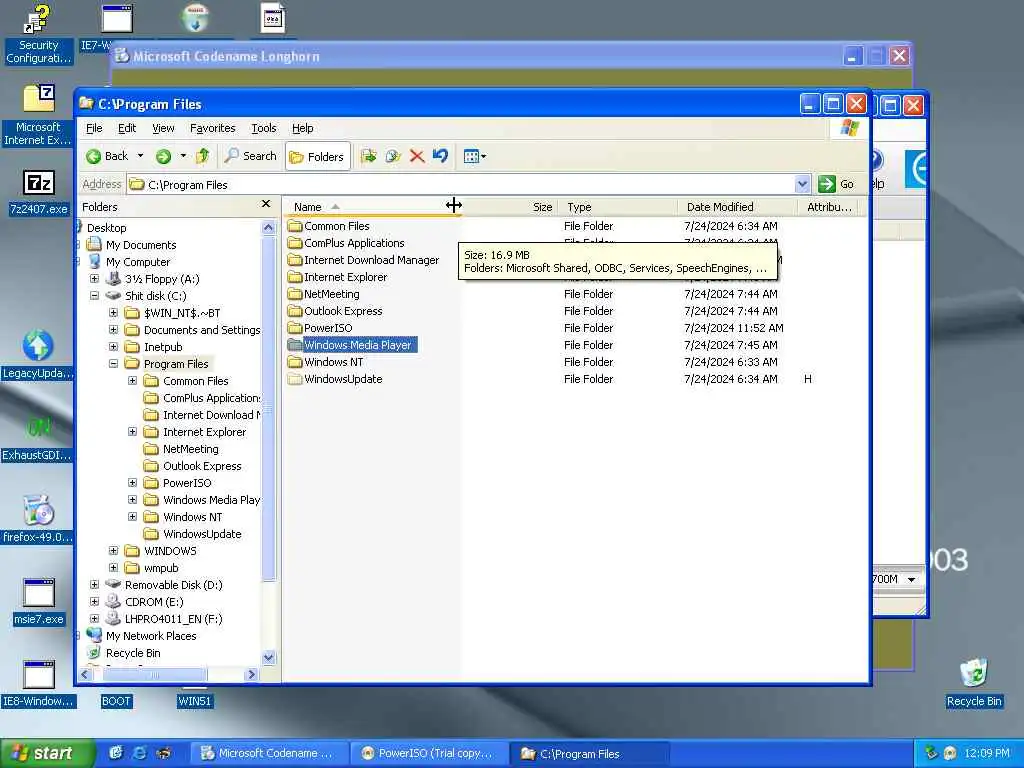Delete selection with the red X icon

pos(417,156)
